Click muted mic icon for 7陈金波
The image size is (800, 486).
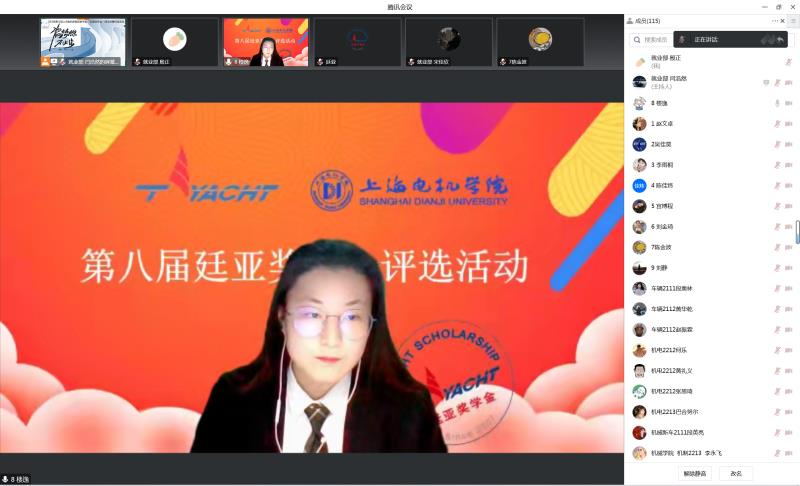tap(777, 247)
